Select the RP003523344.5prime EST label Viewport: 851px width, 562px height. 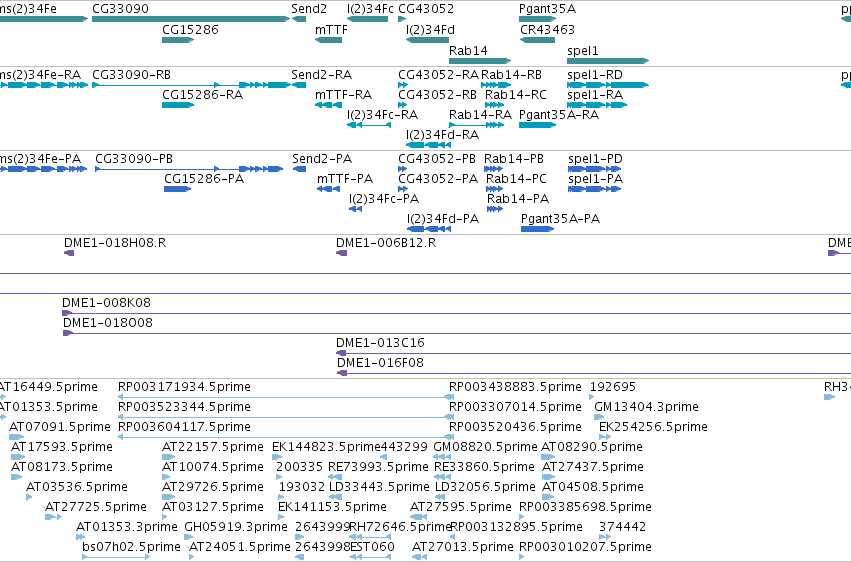click(185, 406)
